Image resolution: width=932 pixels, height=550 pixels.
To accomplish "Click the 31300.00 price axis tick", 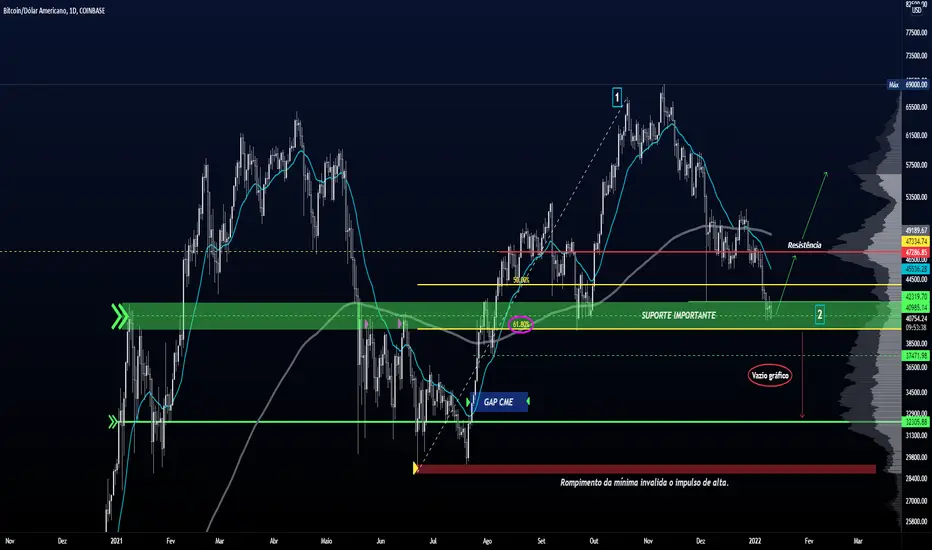I will coord(916,436).
